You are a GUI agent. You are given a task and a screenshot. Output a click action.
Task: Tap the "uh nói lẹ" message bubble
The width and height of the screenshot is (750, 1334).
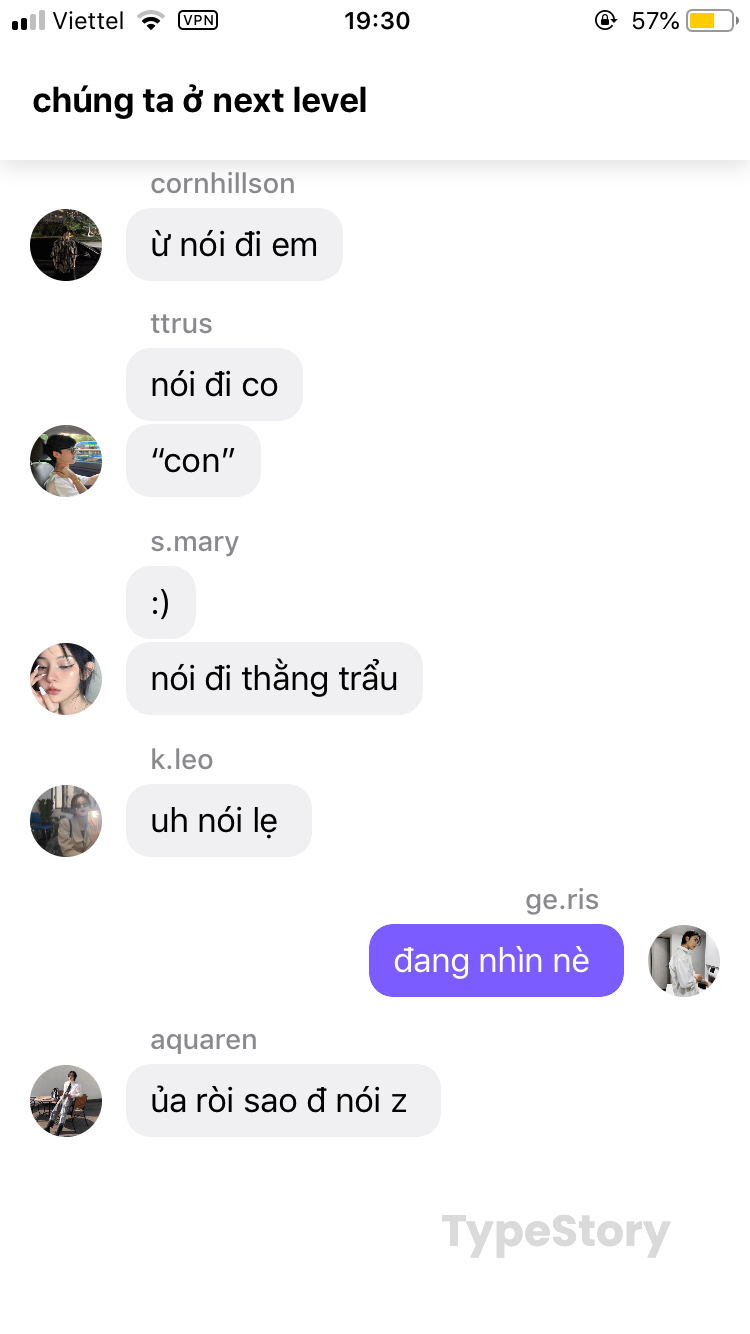(219, 821)
